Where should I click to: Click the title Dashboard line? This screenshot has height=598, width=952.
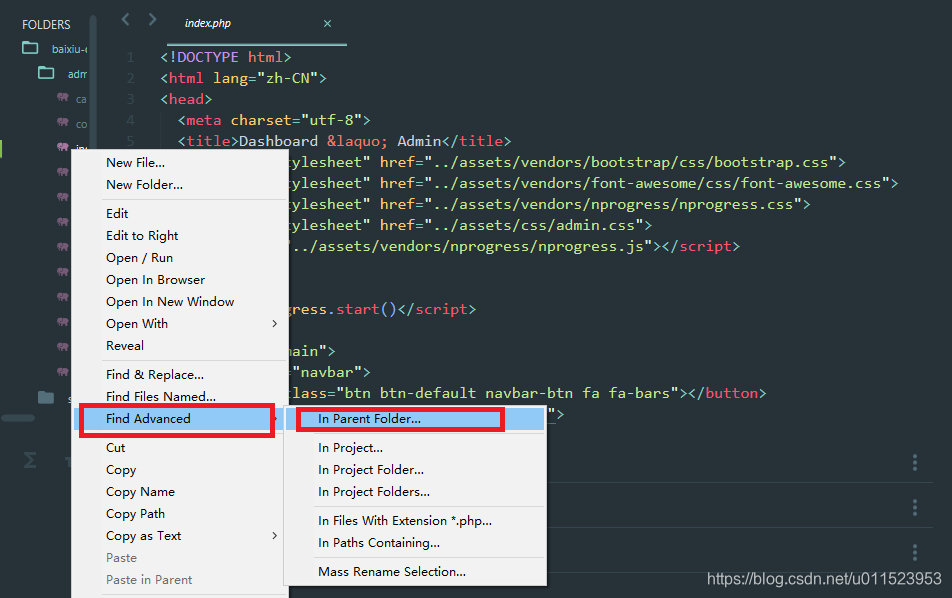click(344, 141)
